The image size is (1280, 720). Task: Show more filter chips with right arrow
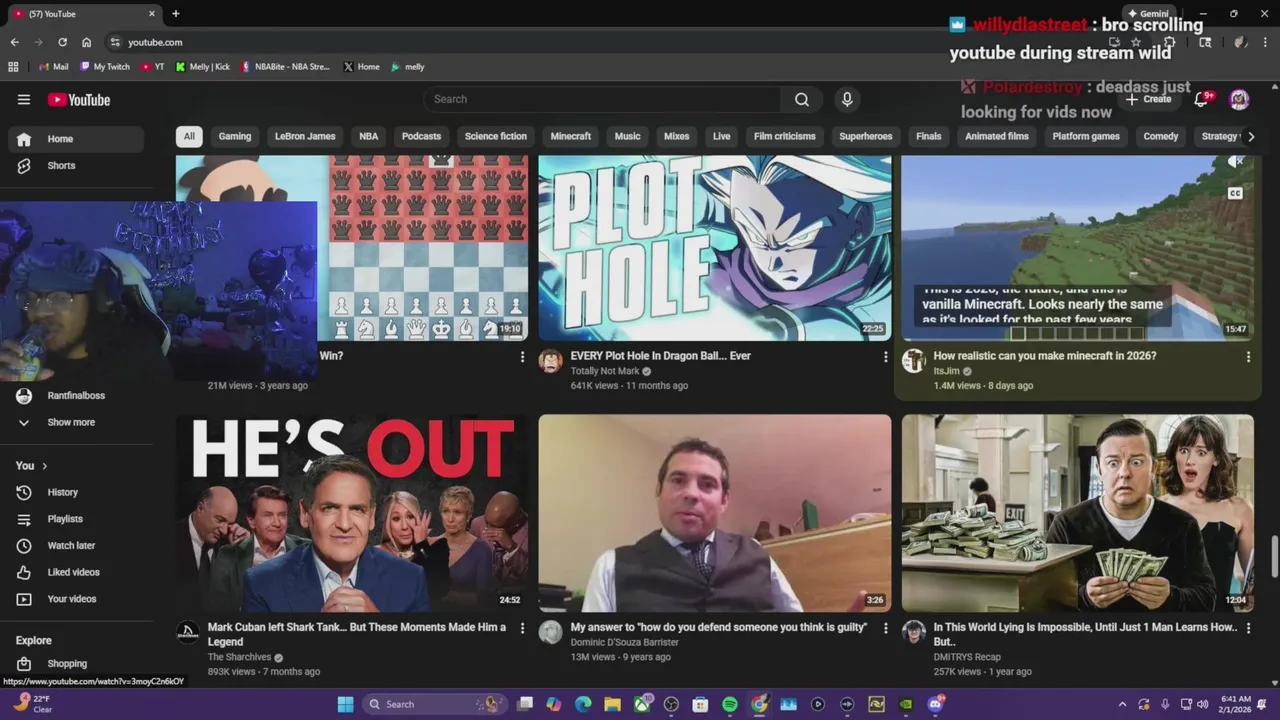pyautogui.click(x=1251, y=136)
